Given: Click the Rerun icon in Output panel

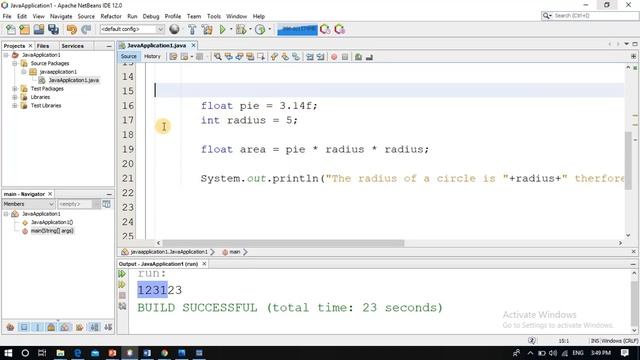Looking at the screenshot, I should click(x=122, y=274).
